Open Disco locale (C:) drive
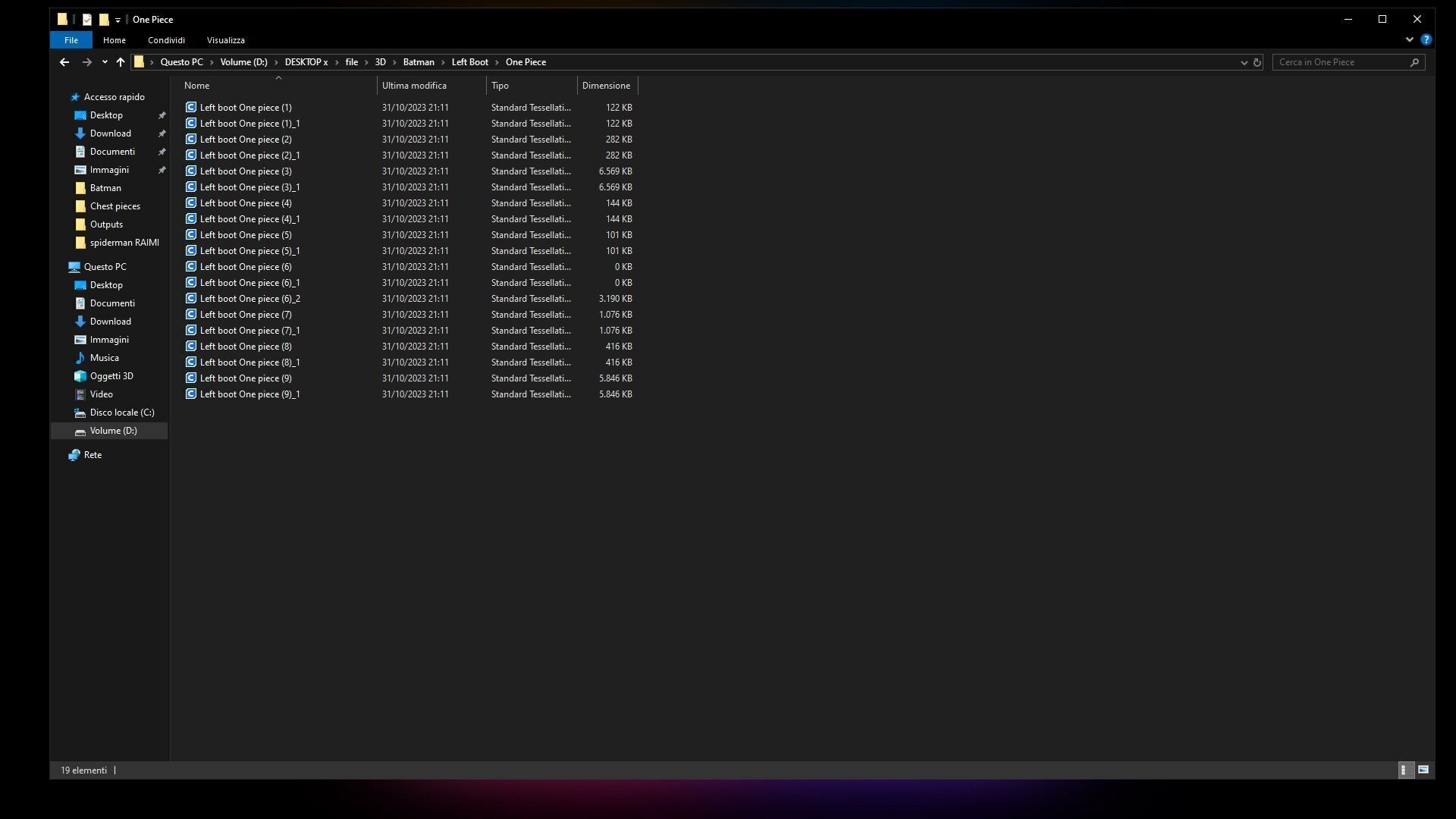 (121, 413)
